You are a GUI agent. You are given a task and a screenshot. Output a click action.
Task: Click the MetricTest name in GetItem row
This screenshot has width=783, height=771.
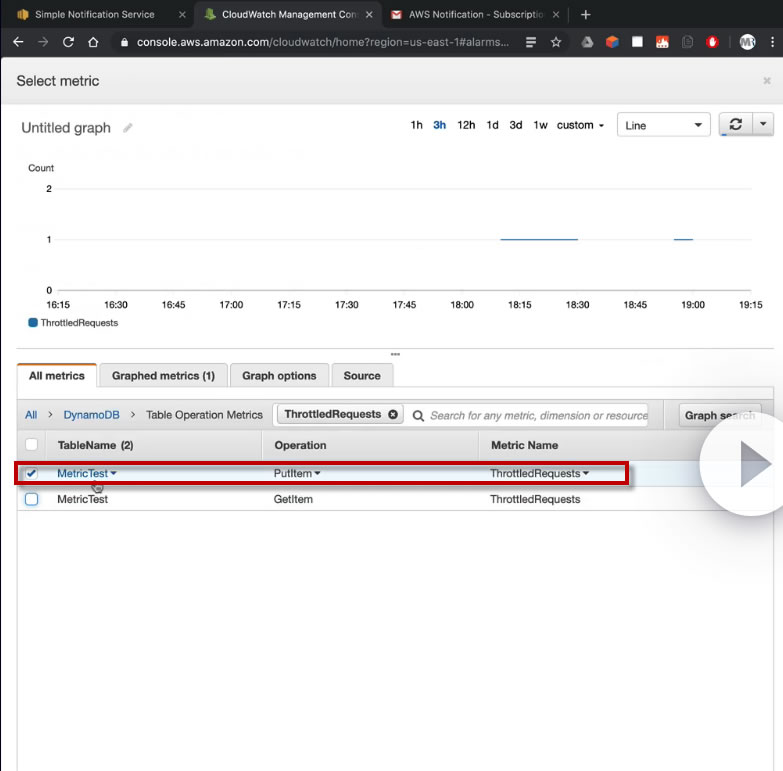pyautogui.click(x=82, y=499)
